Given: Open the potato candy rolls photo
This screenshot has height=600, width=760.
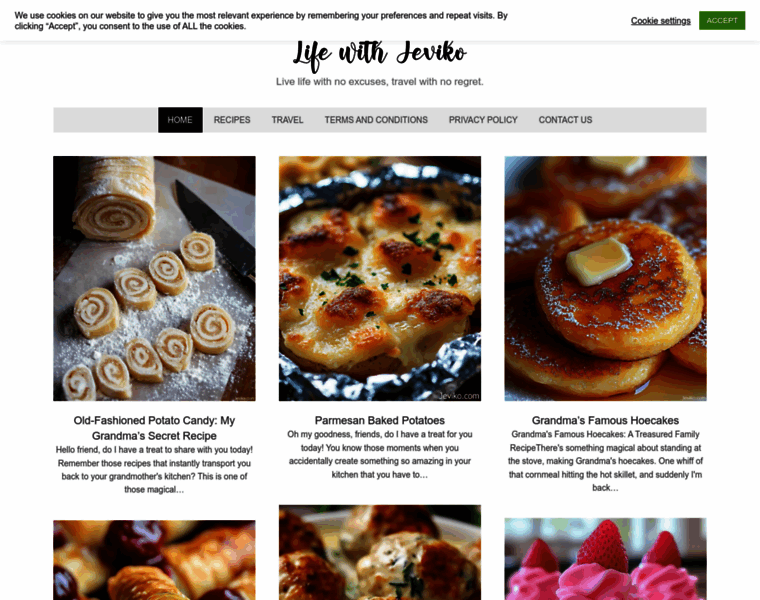Looking at the screenshot, I should [154, 278].
